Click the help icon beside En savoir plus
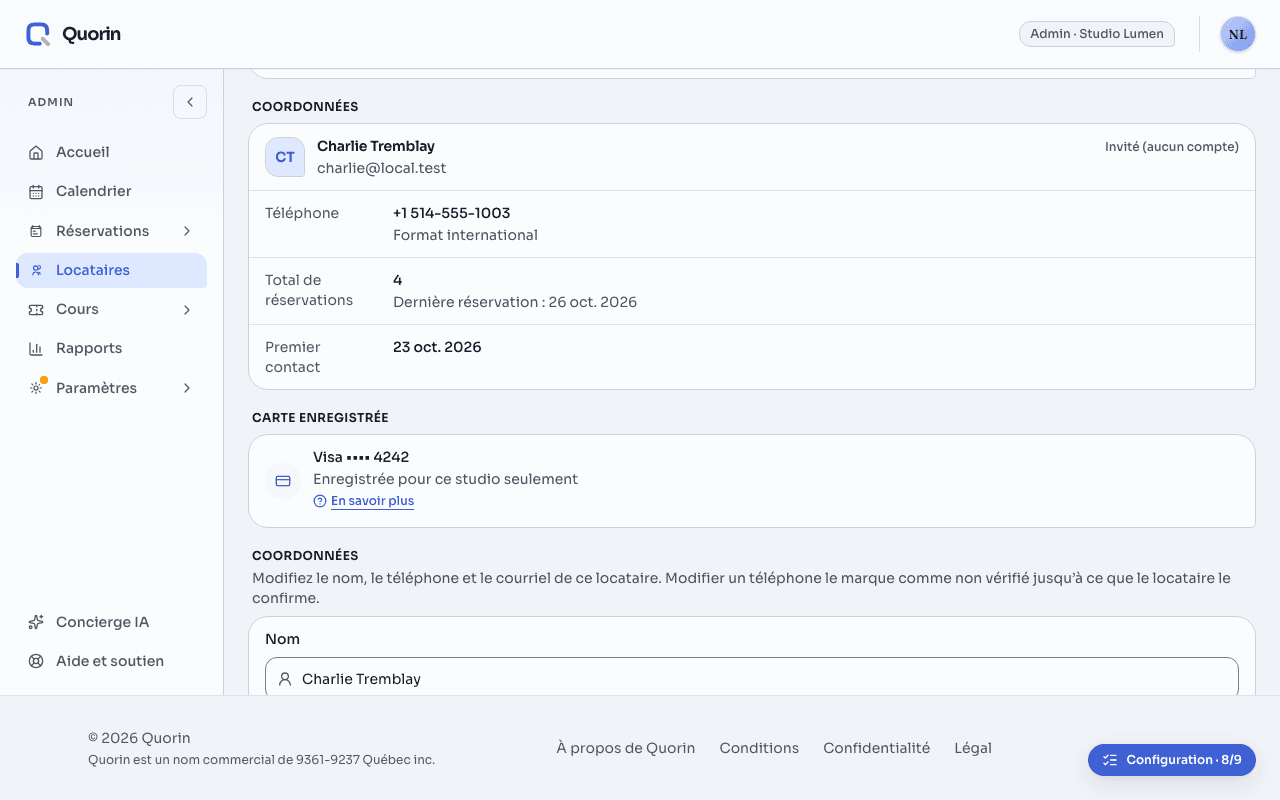This screenshot has width=1280, height=800. click(x=320, y=501)
